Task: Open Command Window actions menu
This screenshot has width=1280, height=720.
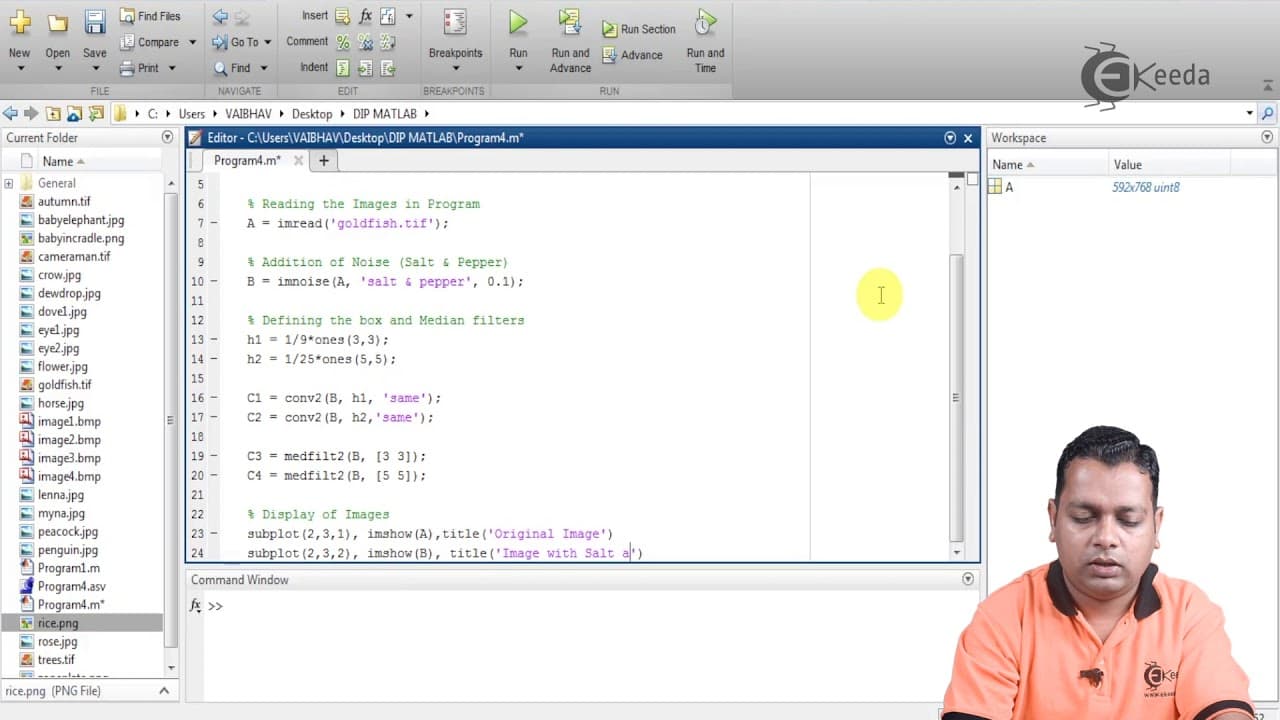Action: tap(968, 579)
